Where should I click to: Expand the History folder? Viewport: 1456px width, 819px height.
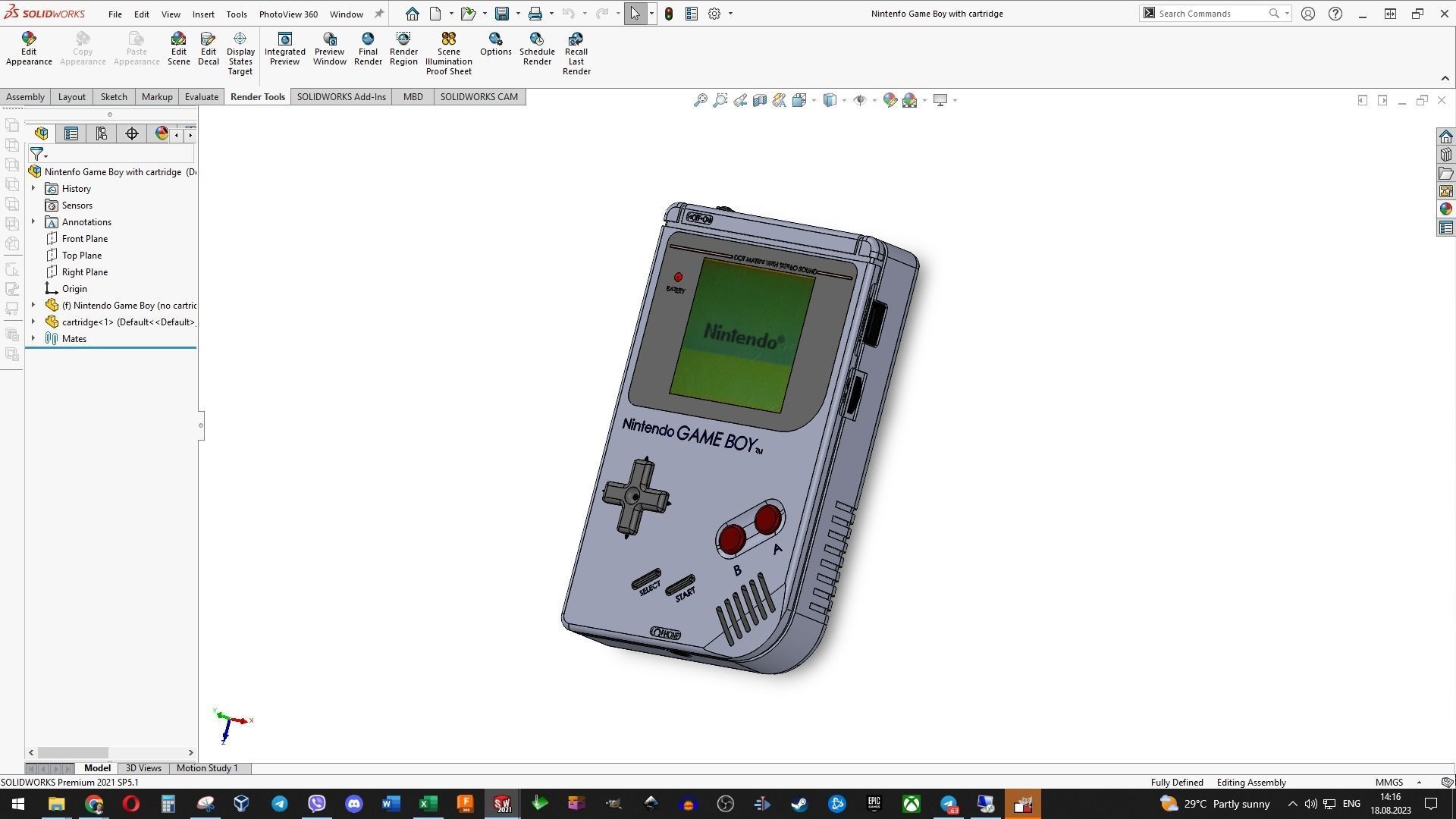tap(33, 188)
